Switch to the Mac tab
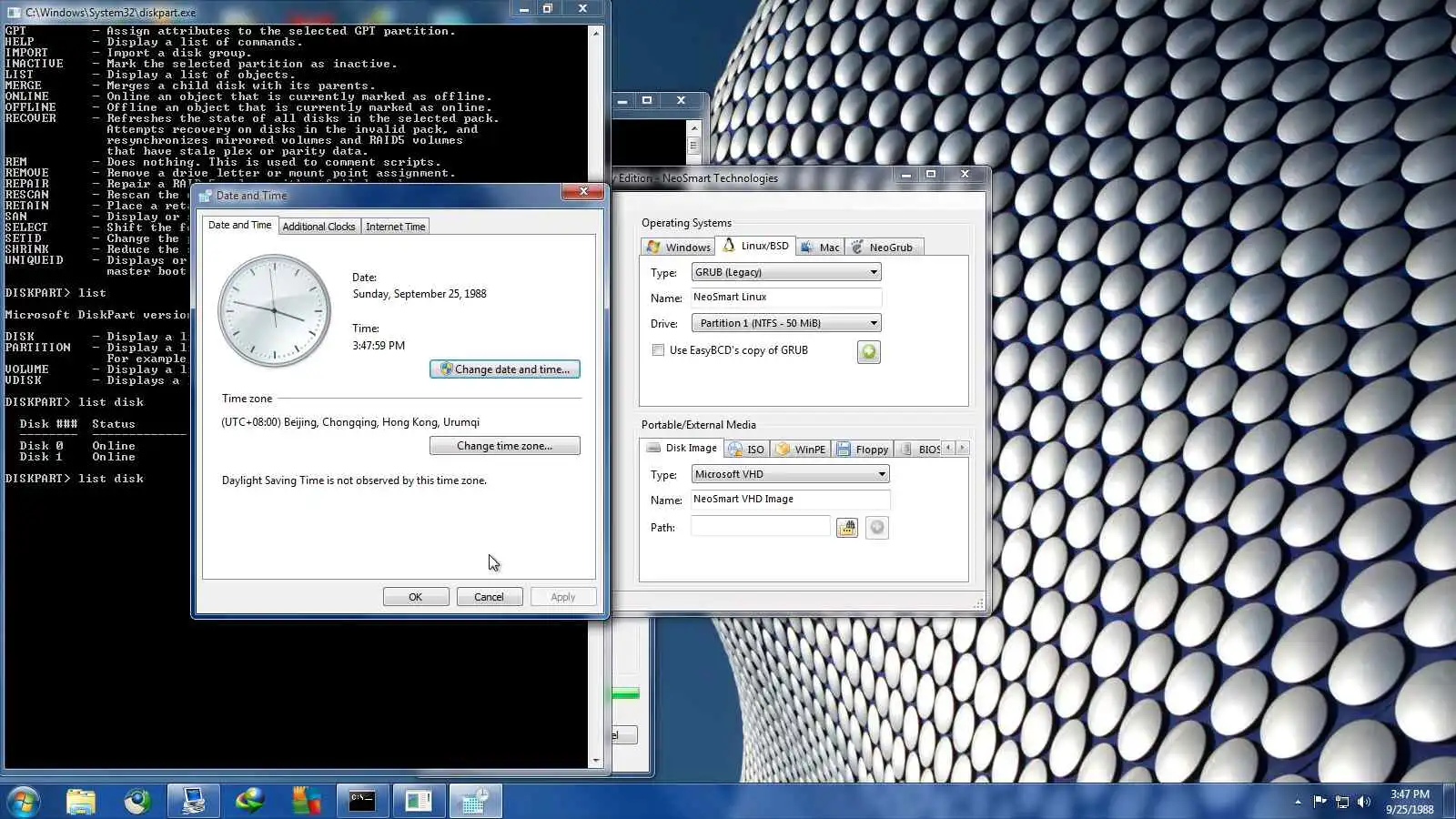This screenshot has height=819, width=1456. coord(819,248)
